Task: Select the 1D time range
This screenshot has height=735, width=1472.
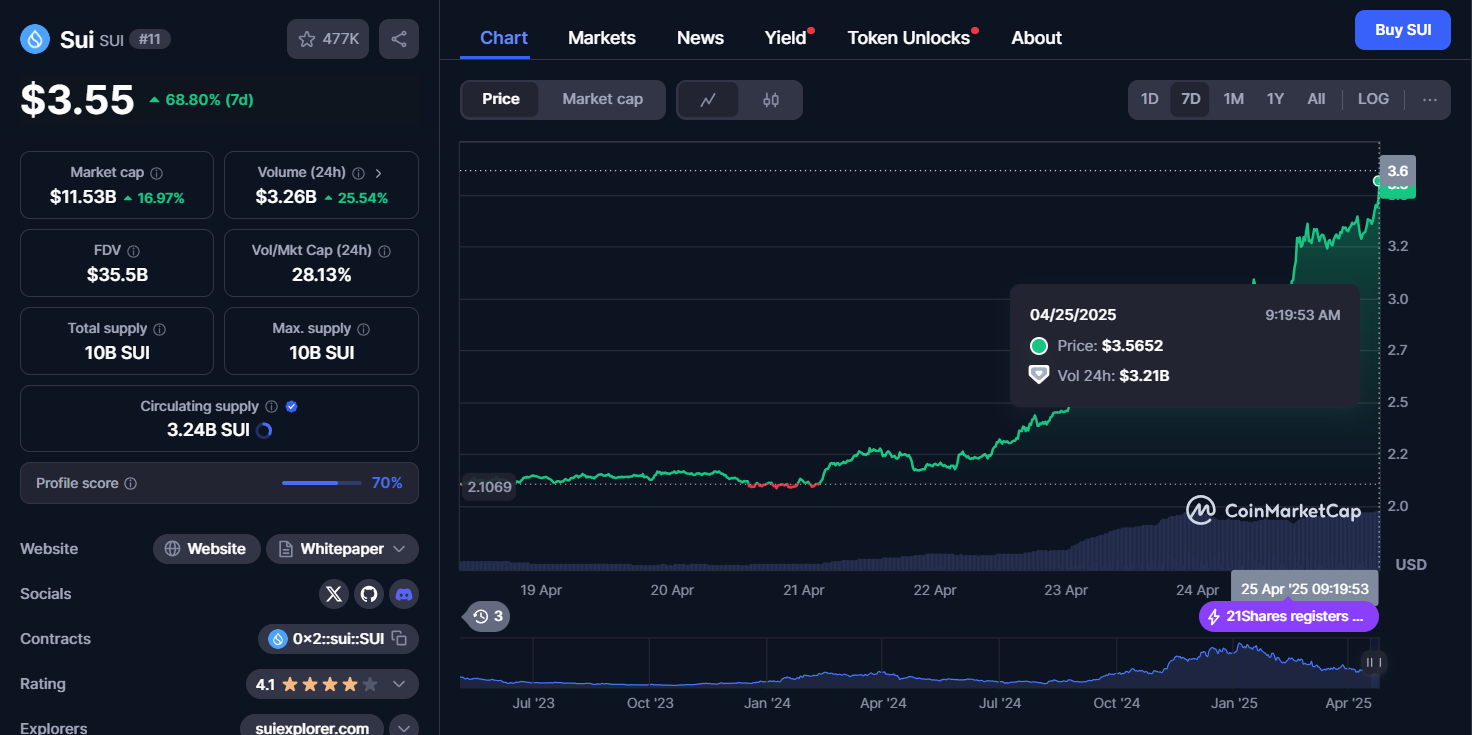Action: pyautogui.click(x=1149, y=99)
